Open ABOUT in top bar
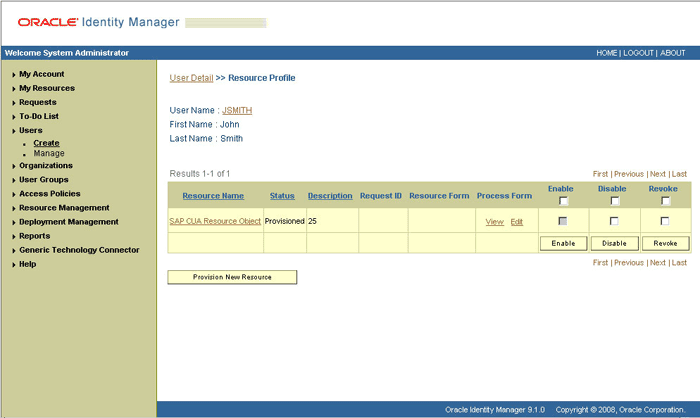Screen dimensions: 700x418 pyautogui.click(x=672, y=53)
